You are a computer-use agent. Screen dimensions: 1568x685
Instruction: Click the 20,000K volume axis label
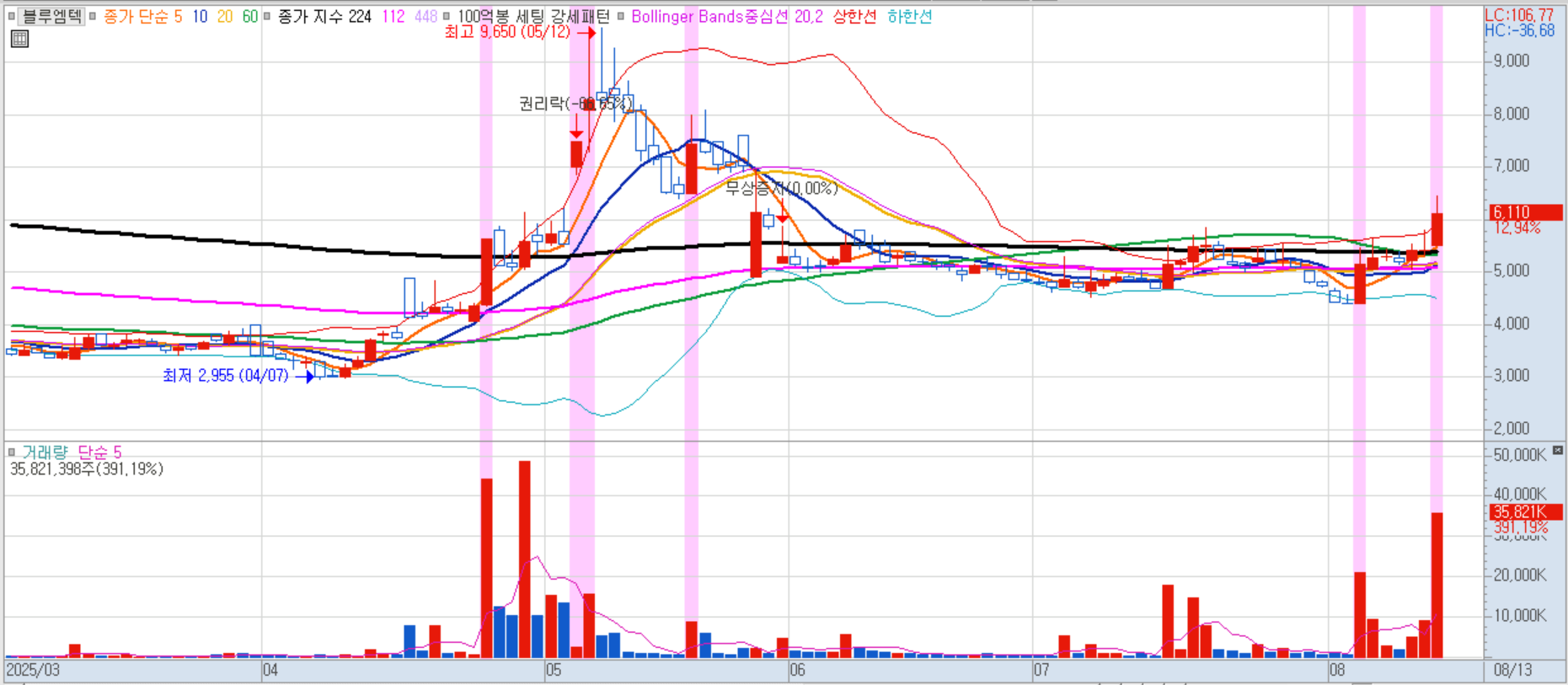coord(1520,575)
